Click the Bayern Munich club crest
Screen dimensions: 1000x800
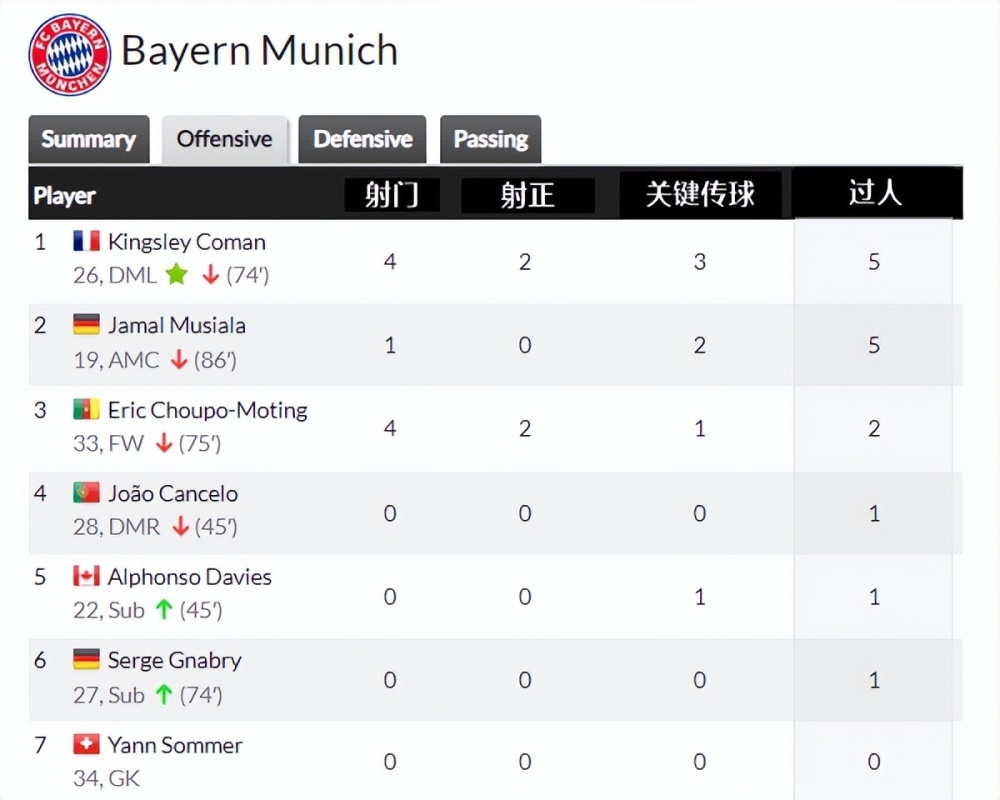70,54
